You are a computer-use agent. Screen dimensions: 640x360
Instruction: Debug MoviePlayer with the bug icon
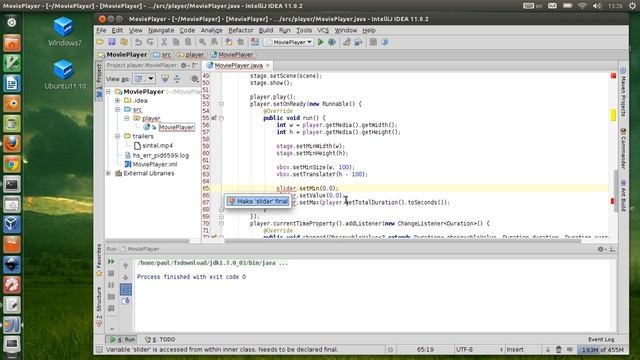(x=332, y=42)
